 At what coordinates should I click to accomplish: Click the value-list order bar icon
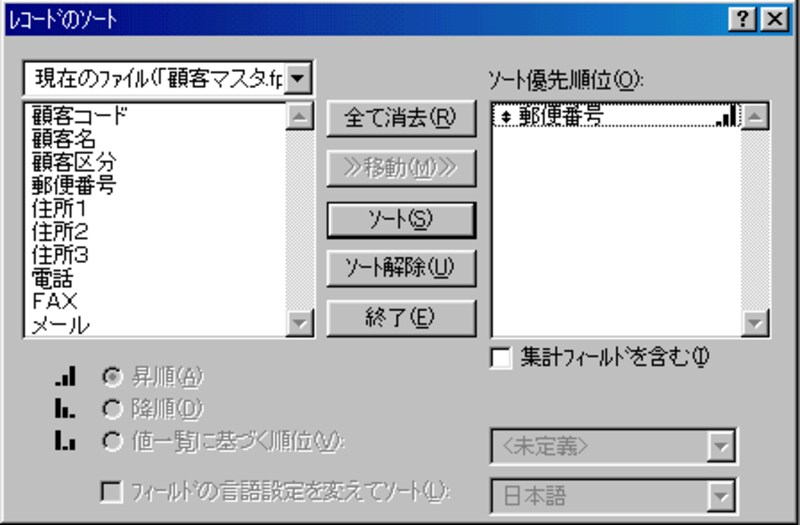coord(66,440)
